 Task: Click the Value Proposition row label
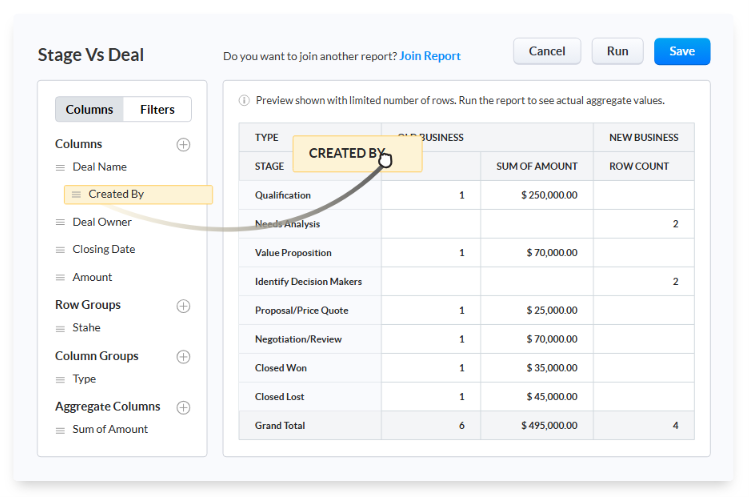pyautogui.click(x=293, y=252)
